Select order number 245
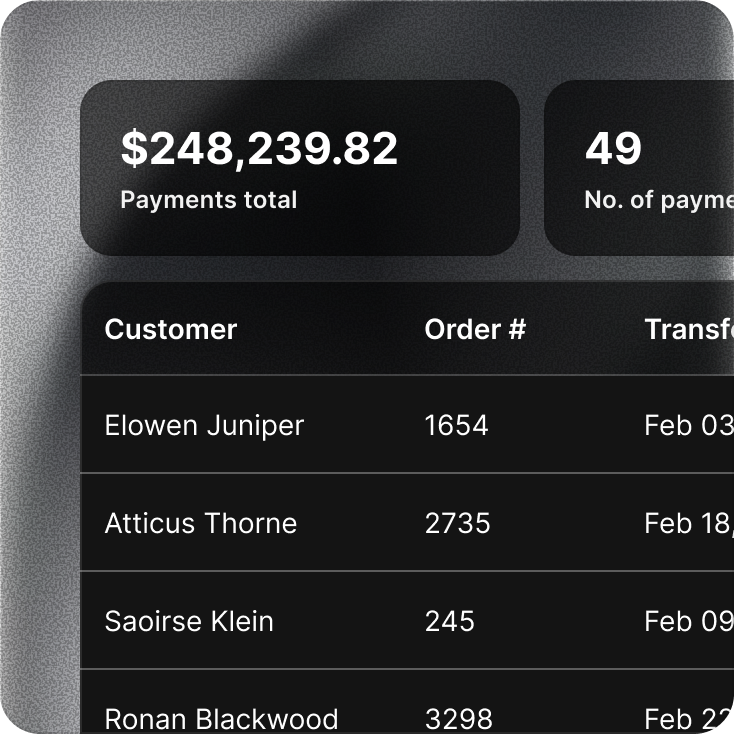Image resolution: width=734 pixels, height=734 pixels. [x=449, y=621]
